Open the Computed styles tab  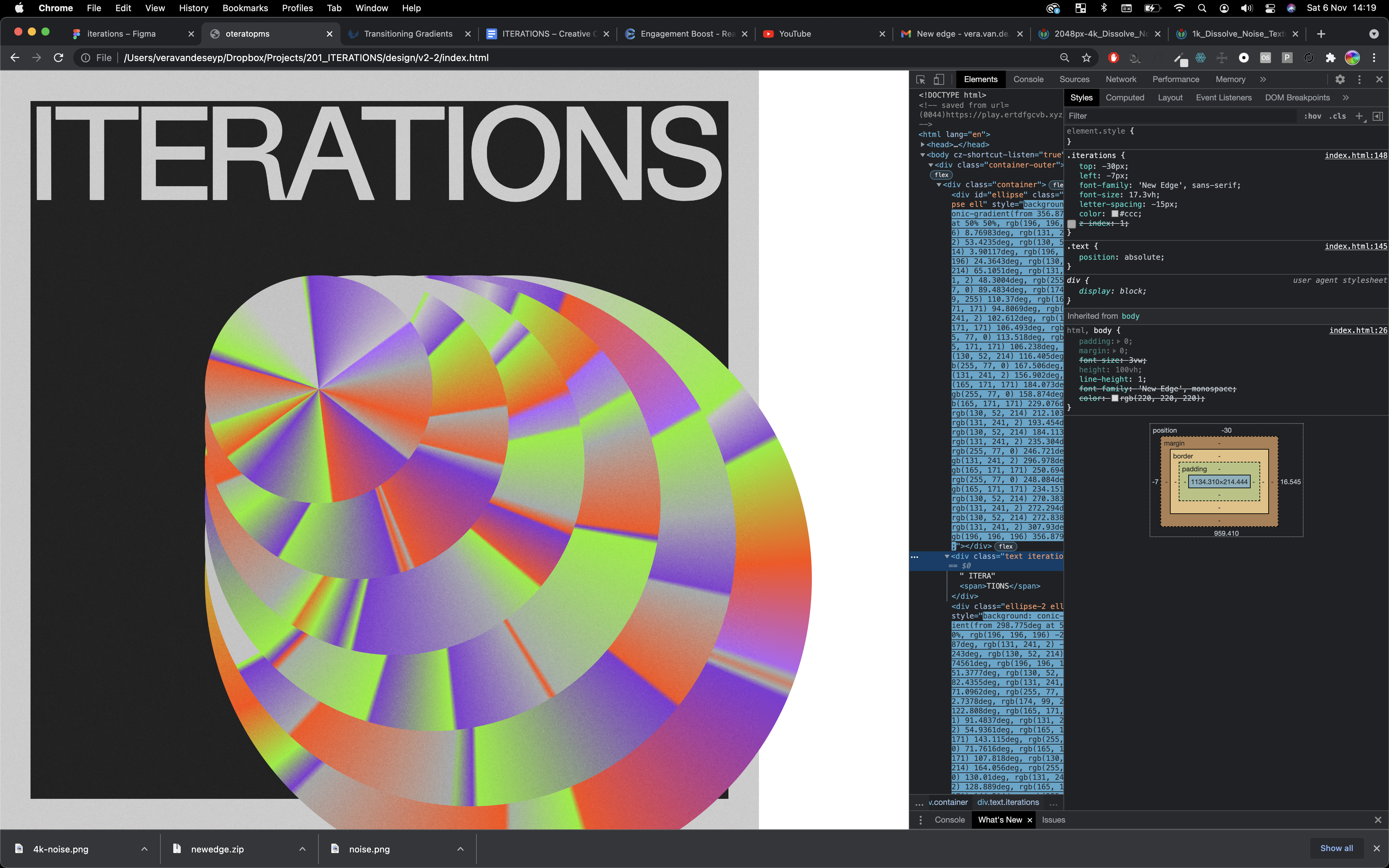tap(1124, 98)
